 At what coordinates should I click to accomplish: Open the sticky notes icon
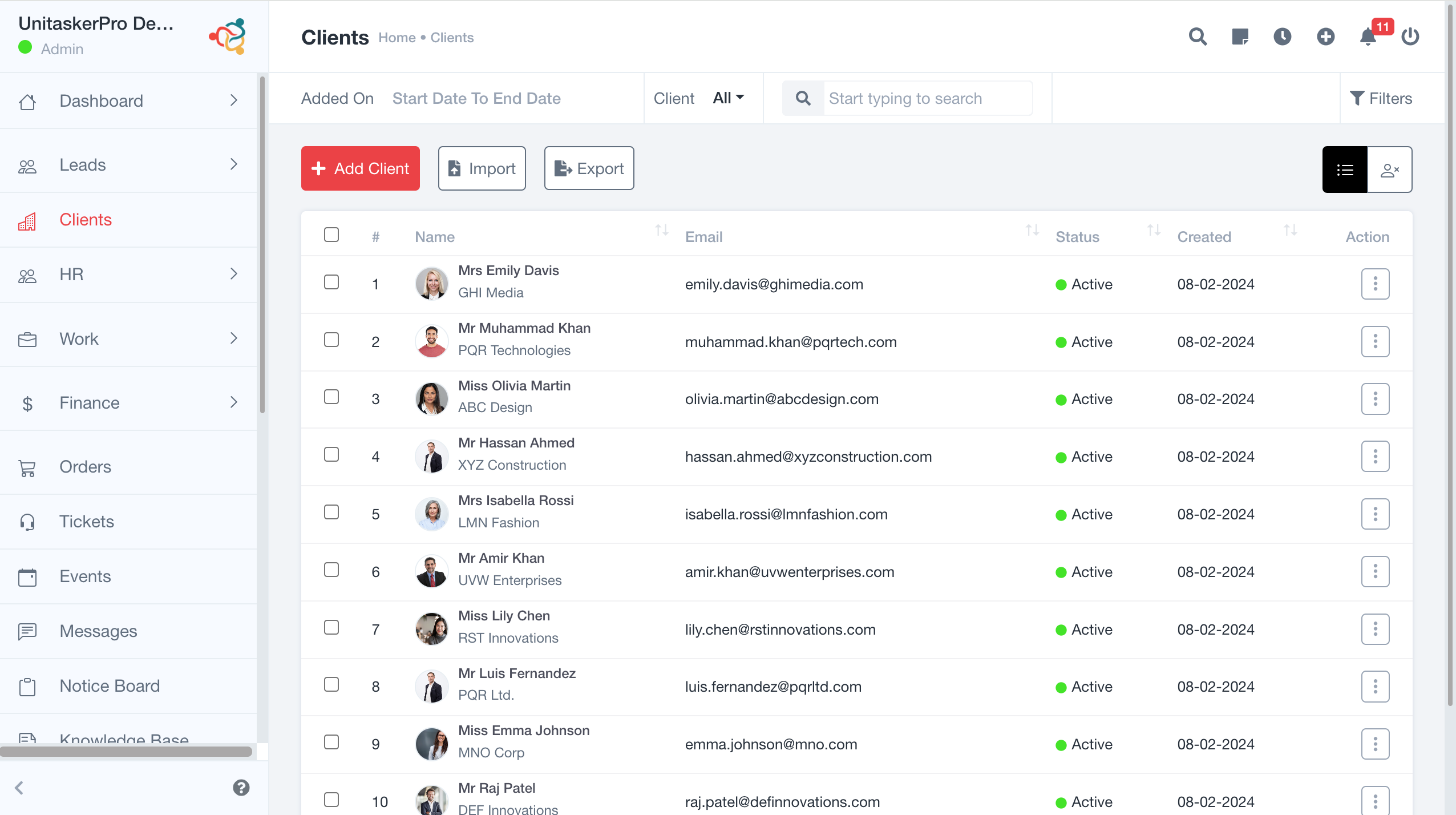click(1240, 37)
